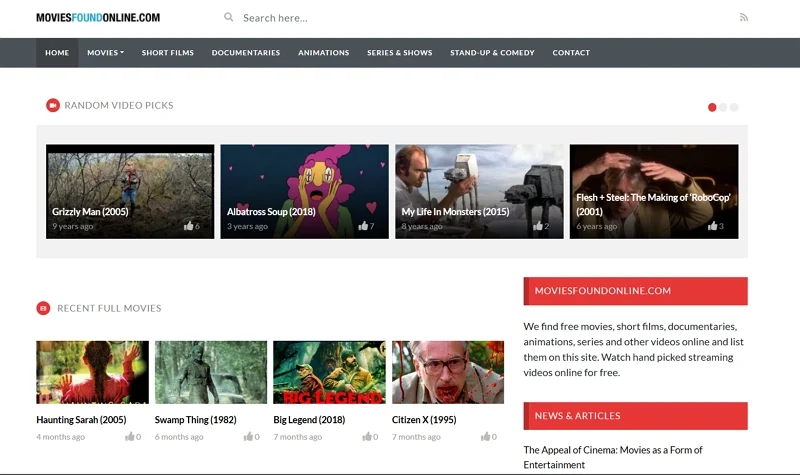Click thumbs-up icon under Citizen X
Screen dimensions: 800x475
click(x=485, y=437)
